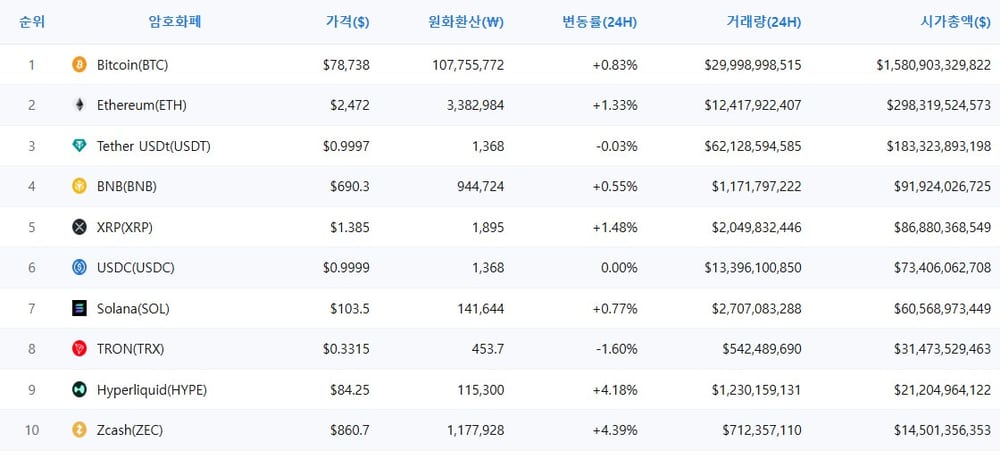Select BNB price $690.3

349,187
